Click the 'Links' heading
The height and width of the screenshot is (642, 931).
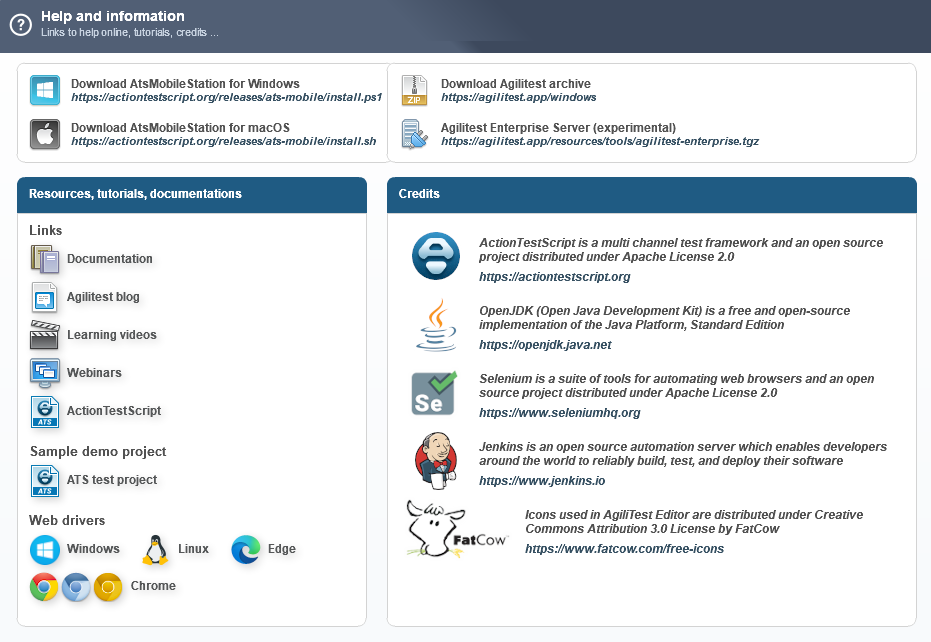46,230
